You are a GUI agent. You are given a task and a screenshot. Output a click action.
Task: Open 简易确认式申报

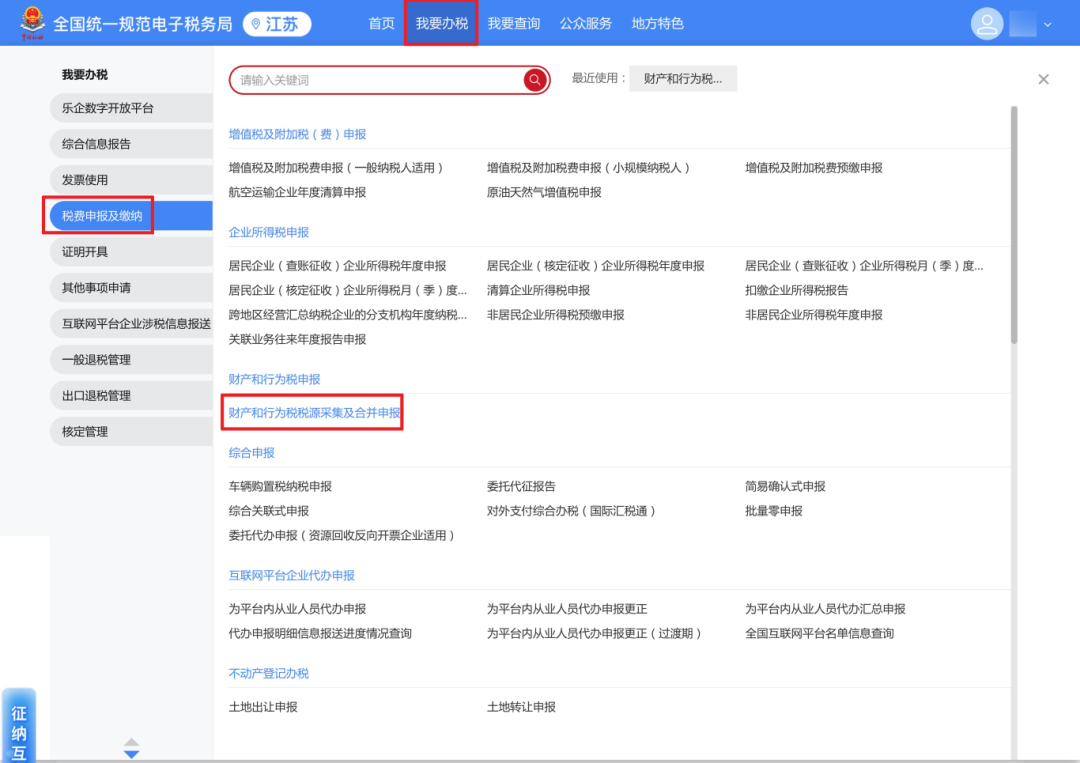click(785, 486)
